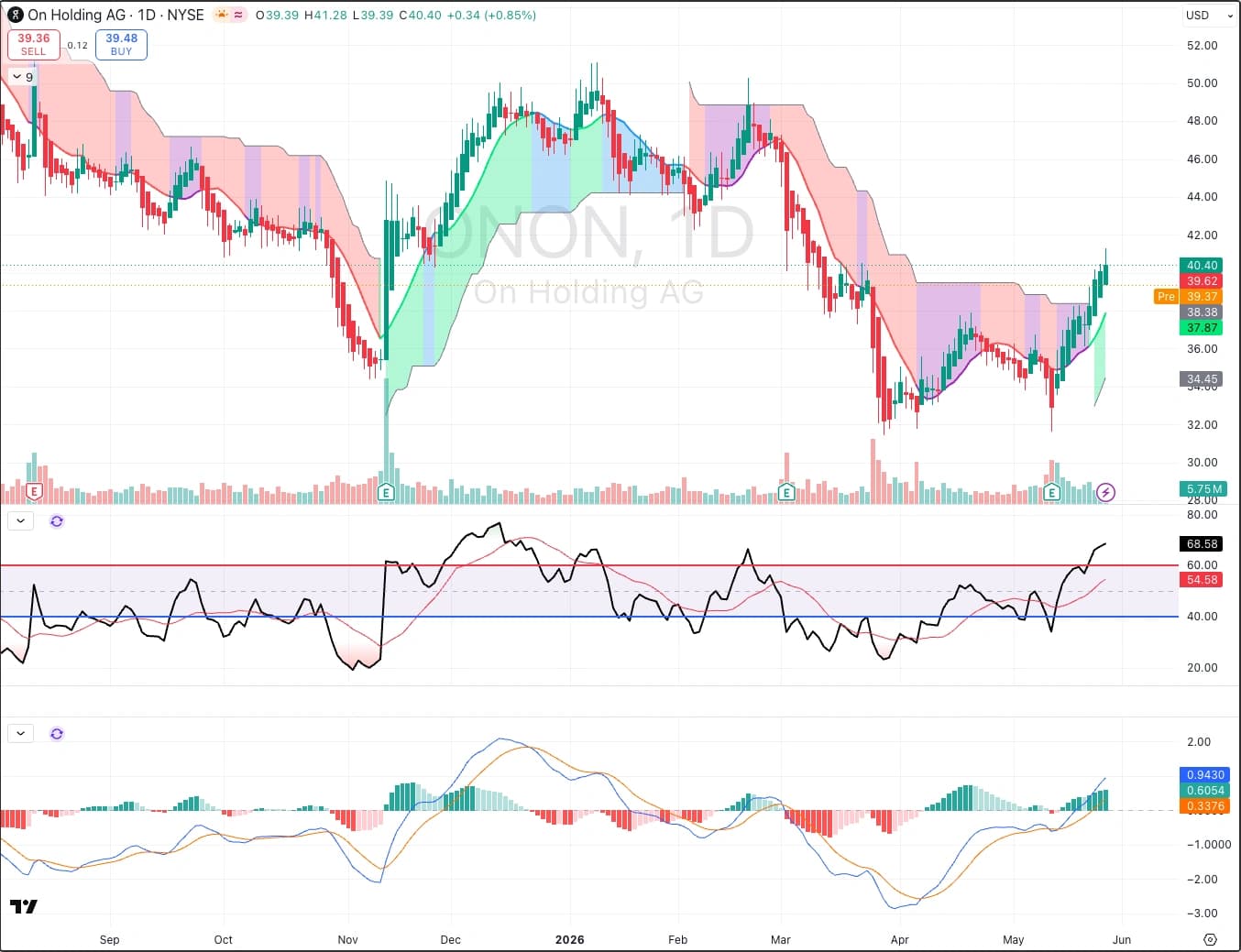1241x952 pixels.
Task: Click the green 37.87 price label
Action: [1202, 328]
